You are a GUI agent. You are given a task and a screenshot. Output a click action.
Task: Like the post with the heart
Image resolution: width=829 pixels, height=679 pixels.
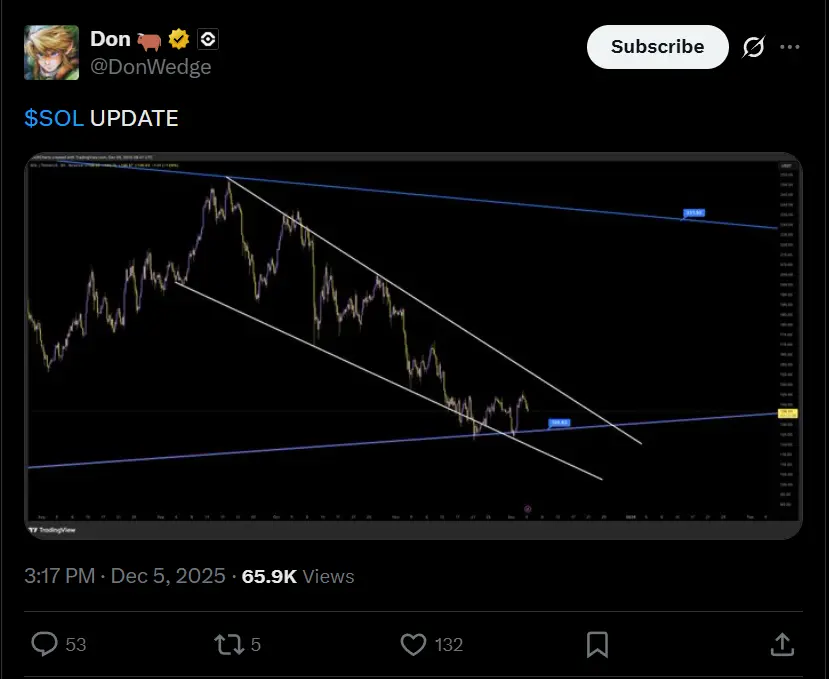(x=414, y=644)
